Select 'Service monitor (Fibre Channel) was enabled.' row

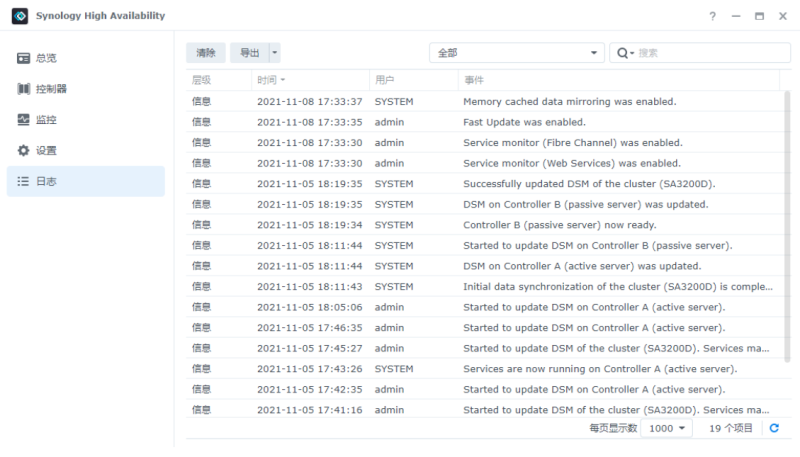[485, 143]
